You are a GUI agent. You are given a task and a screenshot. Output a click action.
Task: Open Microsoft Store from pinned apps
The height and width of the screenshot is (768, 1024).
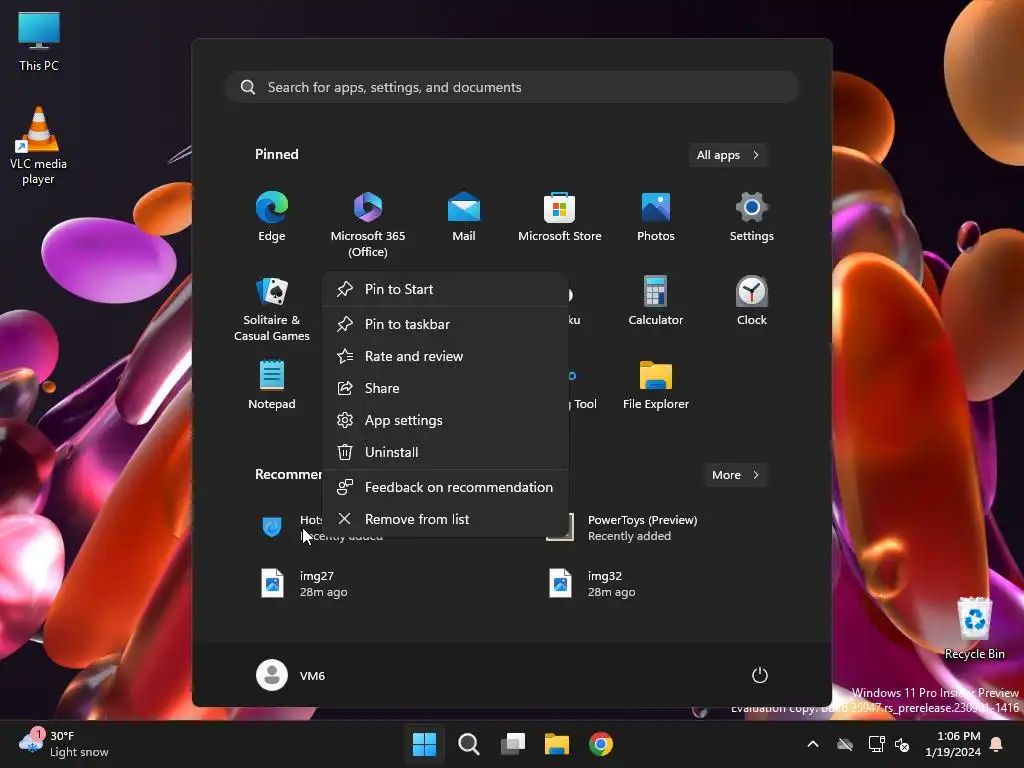click(x=560, y=216)
